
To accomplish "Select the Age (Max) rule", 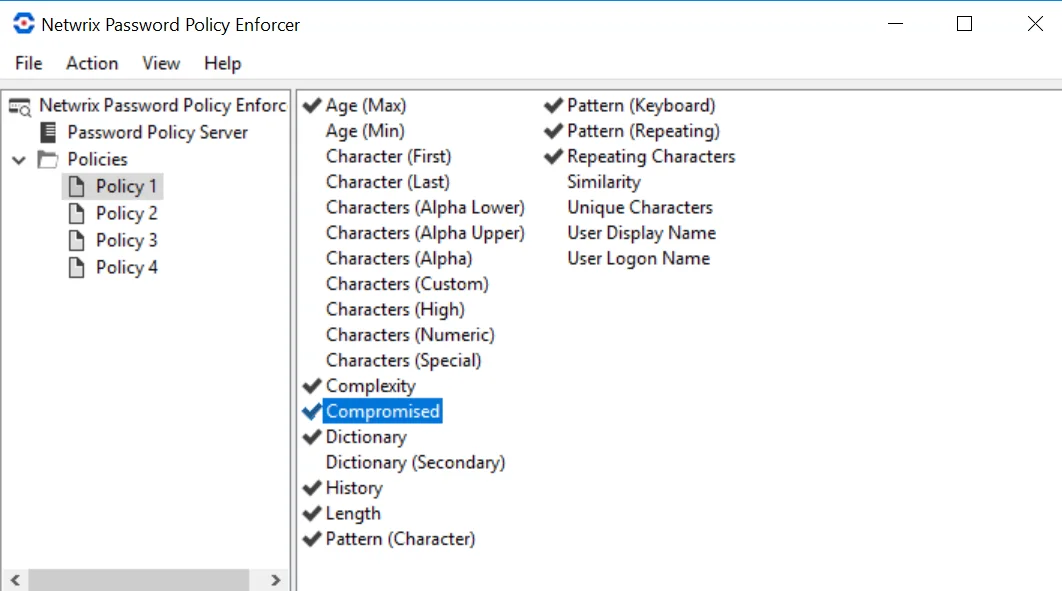I will tap(366, 106).
